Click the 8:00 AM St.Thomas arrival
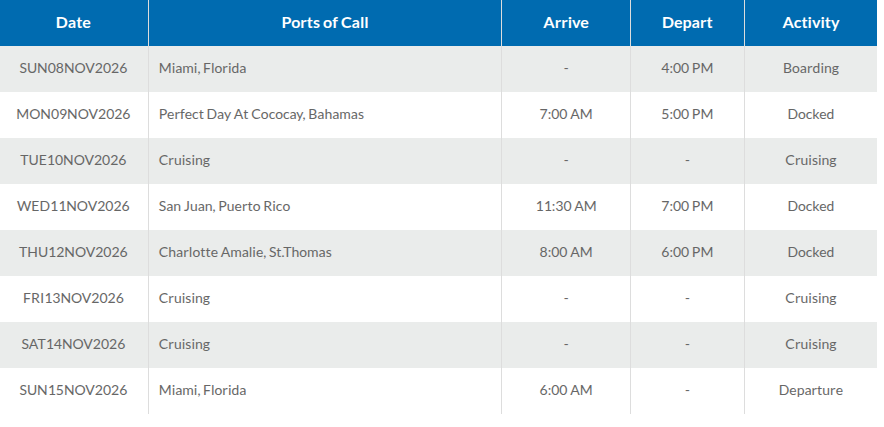The width and height of the screenshot is (884, 427). point(565,252)
